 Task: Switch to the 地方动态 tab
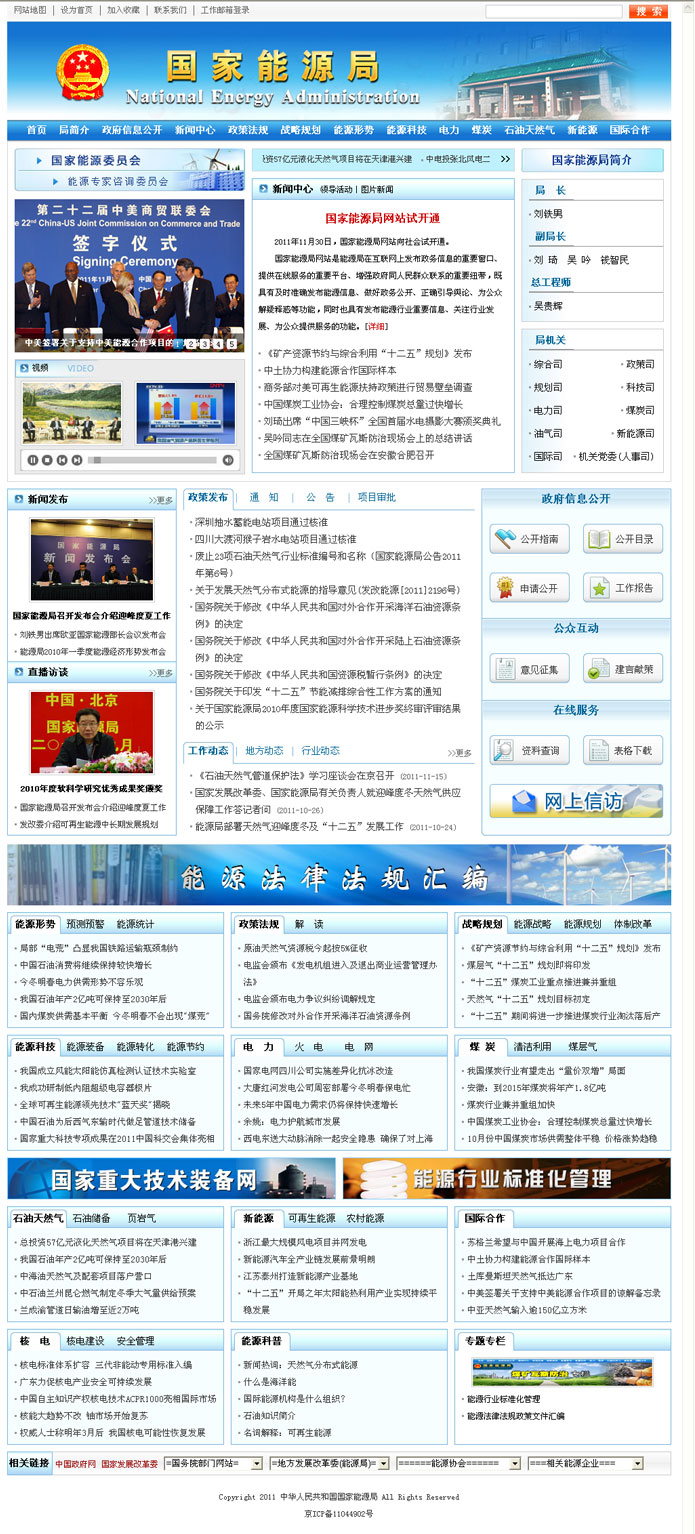point(264,751)
